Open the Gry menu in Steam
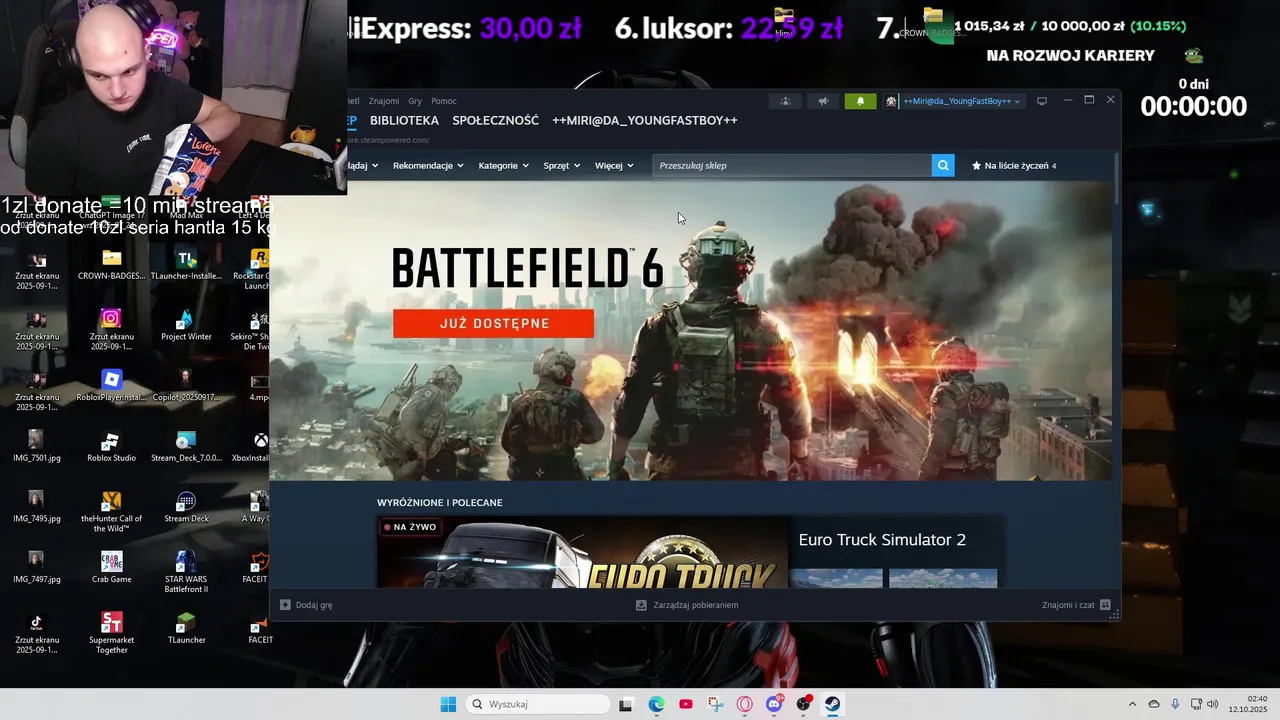Image resolution: width=1280 pixels, height=720 pixels. (415, 101)
